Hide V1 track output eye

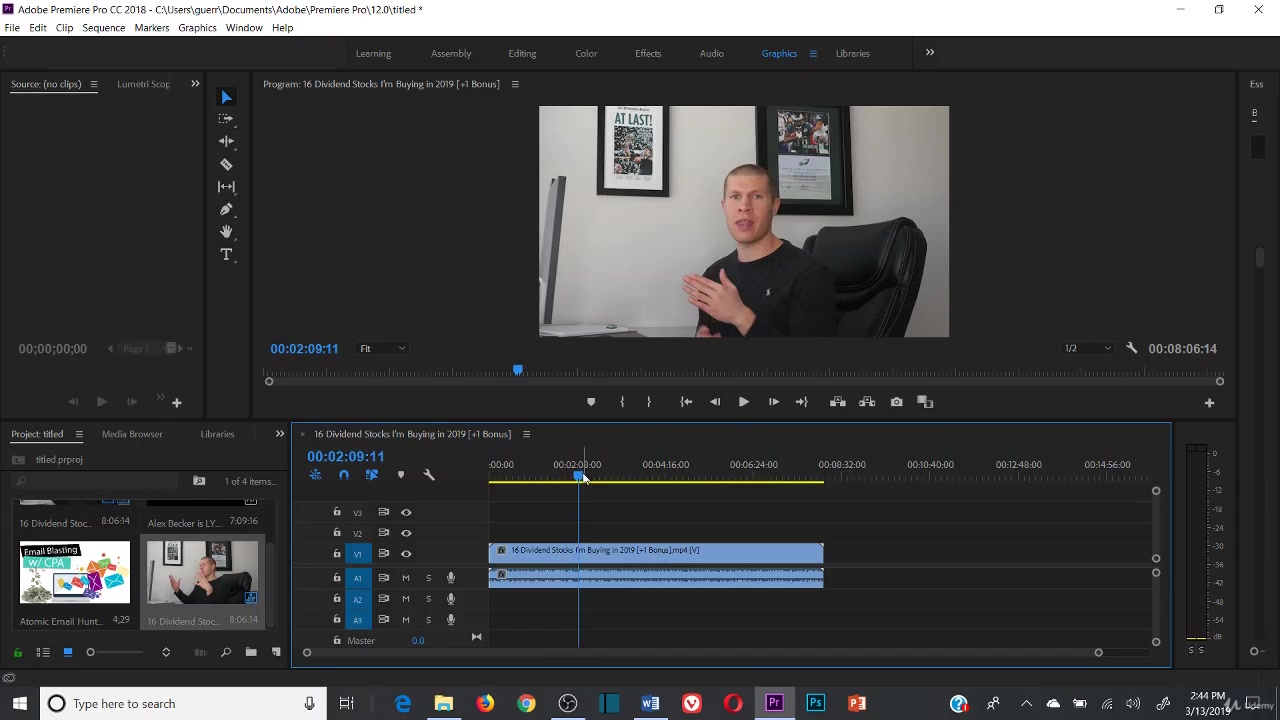click(406, 554)
